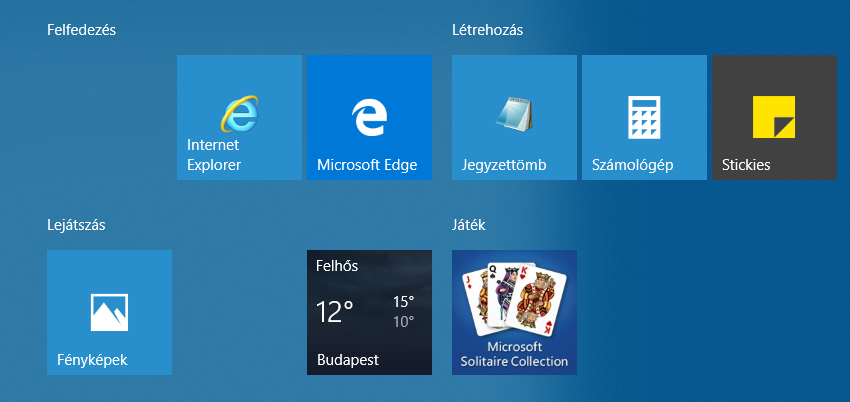Image resolution: width=850 pixels, height=402 pixels.
Task: Select the Játék group header
Action: (468, 225)
